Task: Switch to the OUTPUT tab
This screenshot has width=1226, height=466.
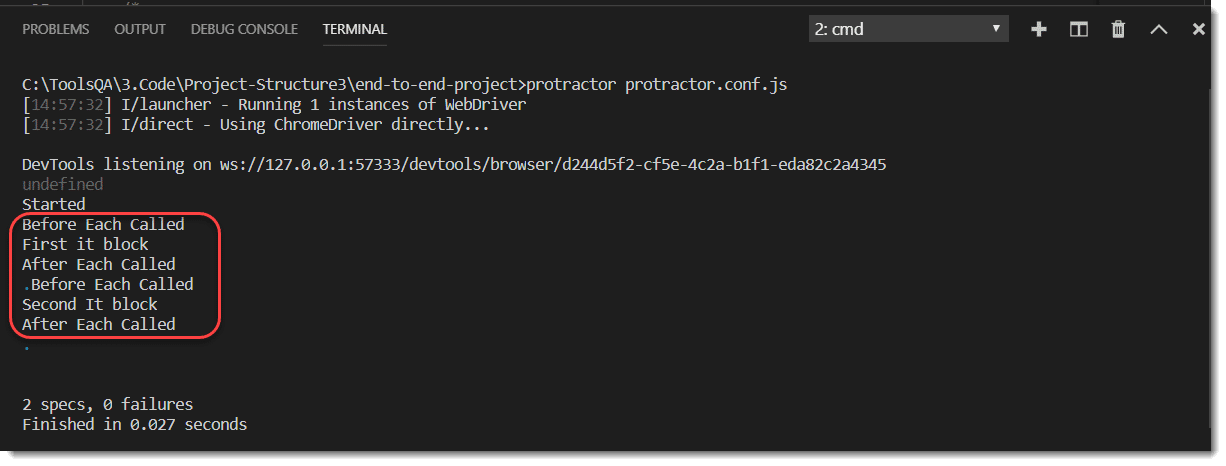Action: 140,29
